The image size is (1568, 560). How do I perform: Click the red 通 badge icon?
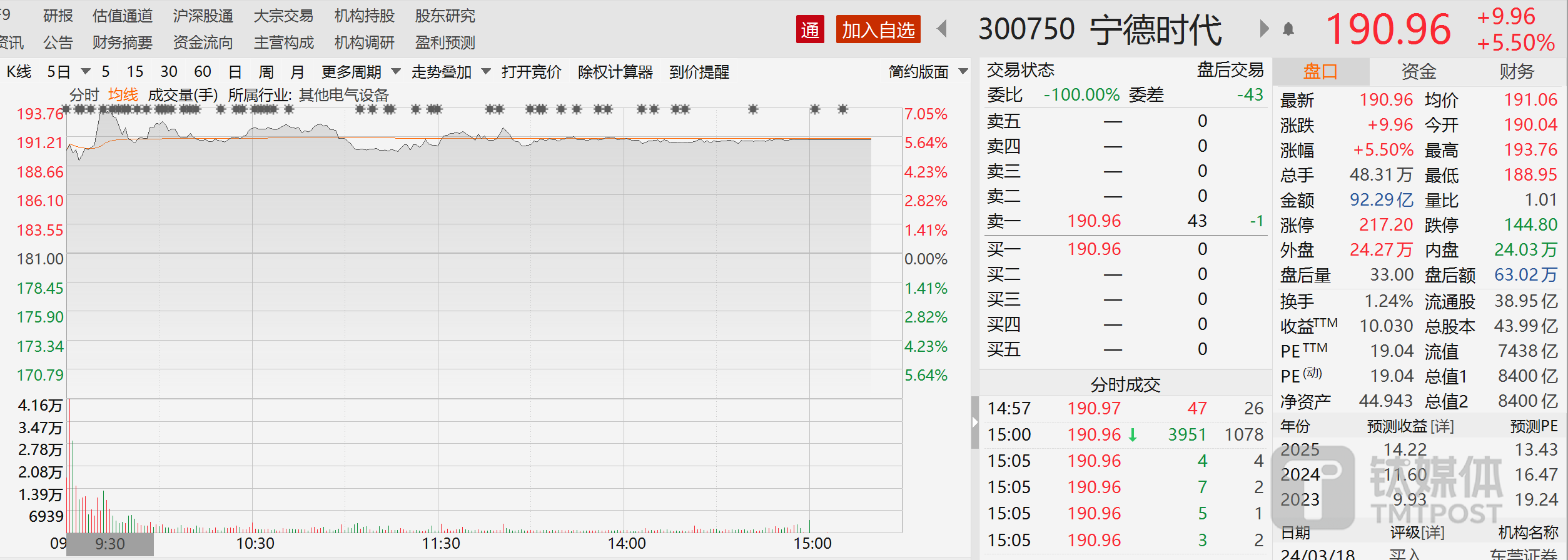[810, 29]
